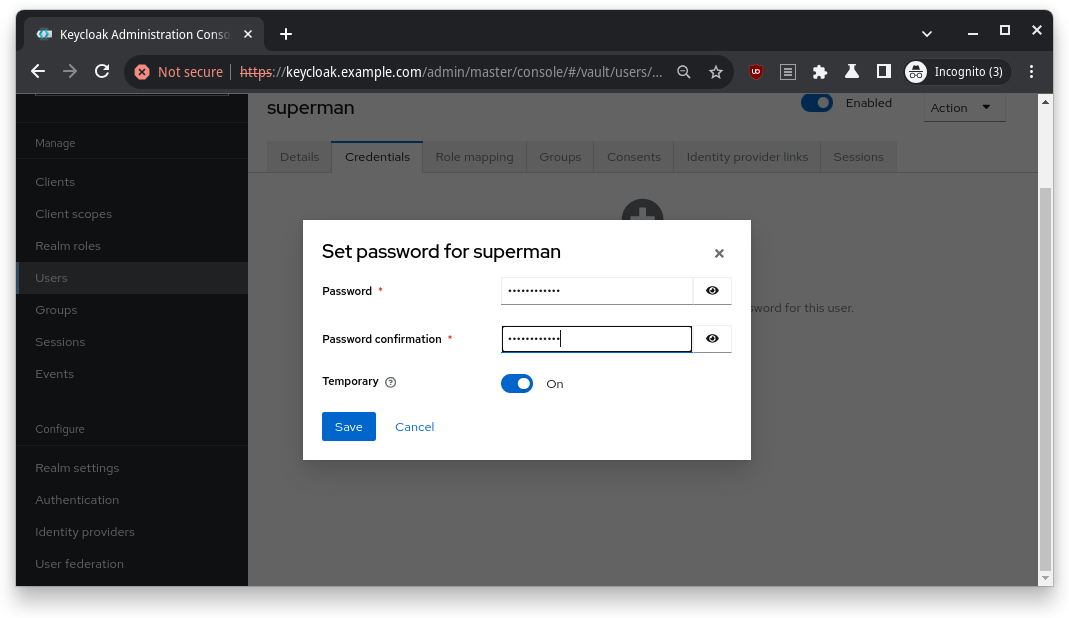Click the Set password for superman title
Image resolution: width=1069 pixels, height=618 pixels.
coord(441,251)
